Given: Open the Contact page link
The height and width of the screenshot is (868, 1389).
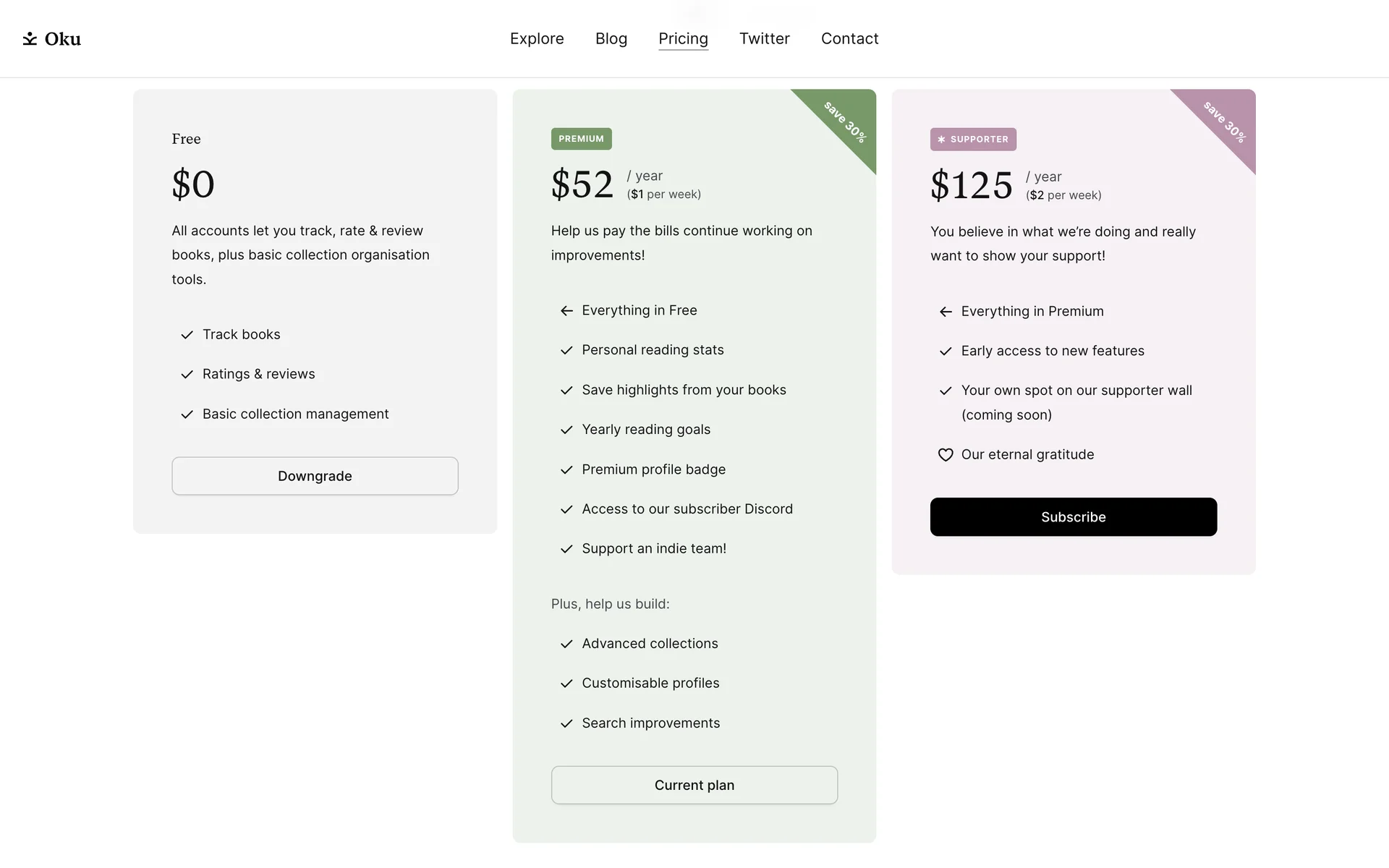Looking at the screenshot, I should click(x=849, y=39).
